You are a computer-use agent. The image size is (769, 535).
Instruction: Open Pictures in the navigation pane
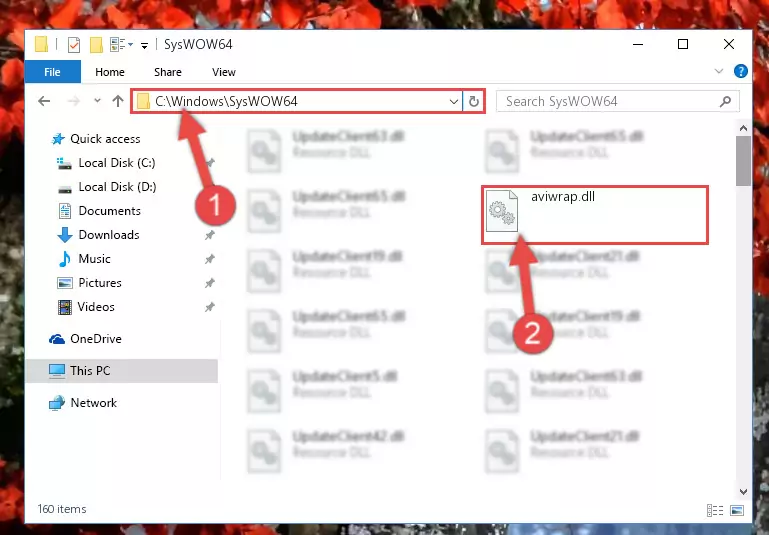100,283
